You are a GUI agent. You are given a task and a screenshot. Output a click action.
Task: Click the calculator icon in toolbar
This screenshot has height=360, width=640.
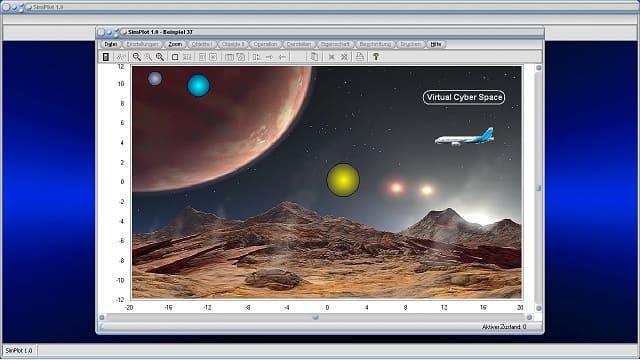click(106, 57)
